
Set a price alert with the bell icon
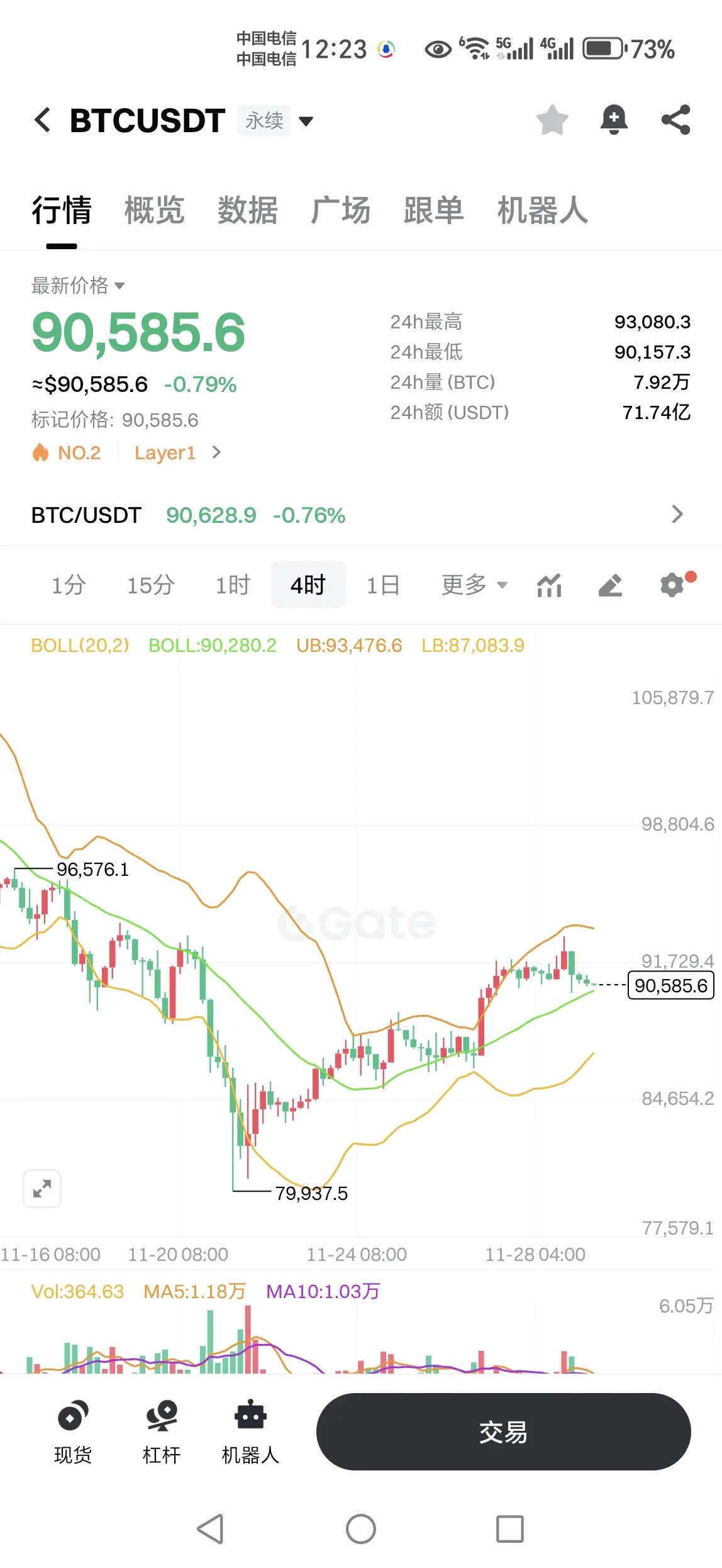(x=614, y=120)
